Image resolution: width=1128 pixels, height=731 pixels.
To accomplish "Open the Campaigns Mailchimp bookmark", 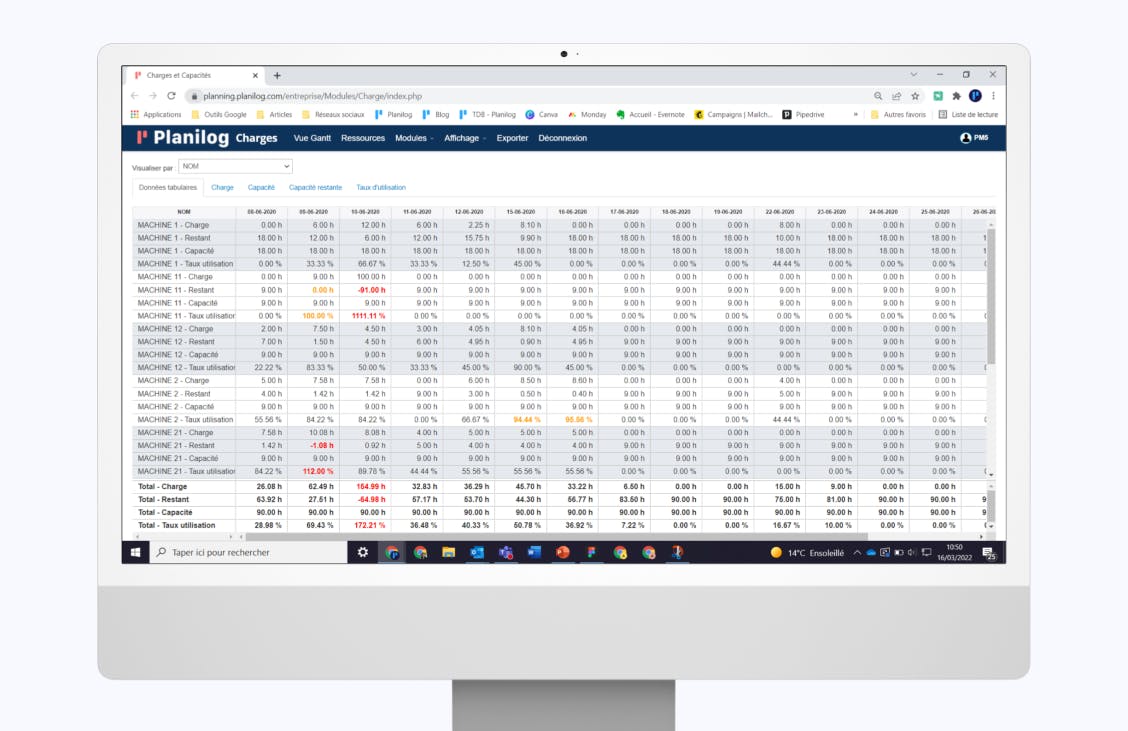I will pos(733,114).
